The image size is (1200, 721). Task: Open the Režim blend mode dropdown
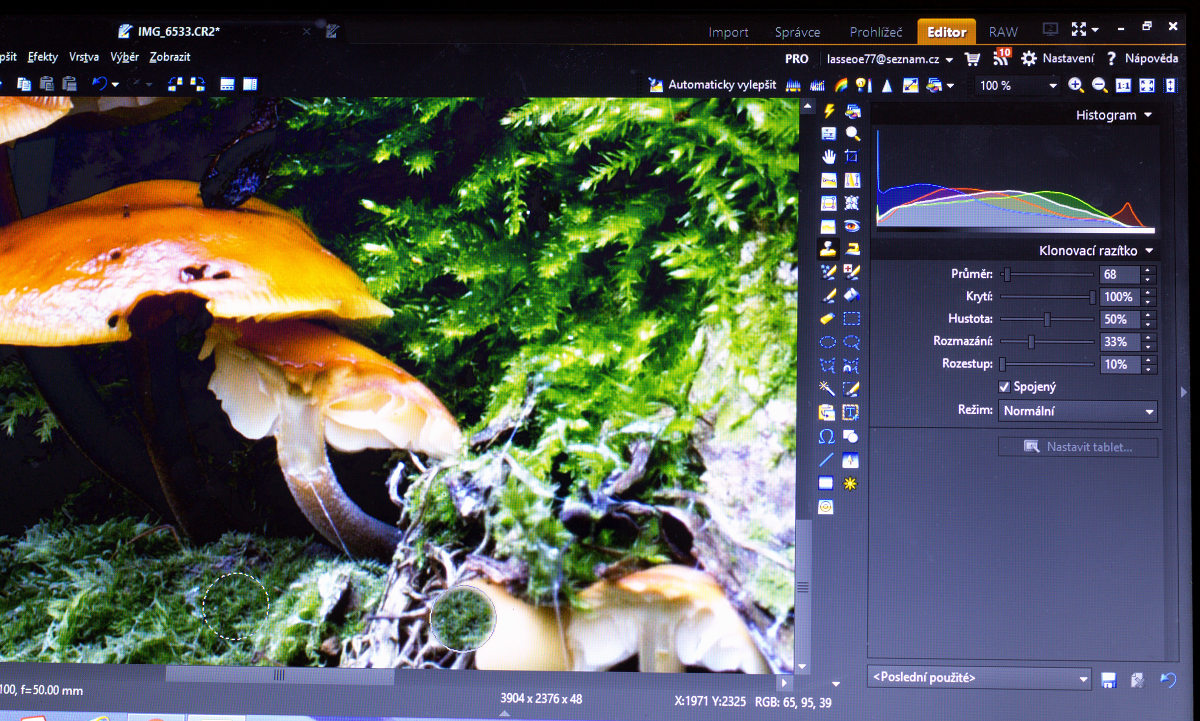(x=1078, y=411)
